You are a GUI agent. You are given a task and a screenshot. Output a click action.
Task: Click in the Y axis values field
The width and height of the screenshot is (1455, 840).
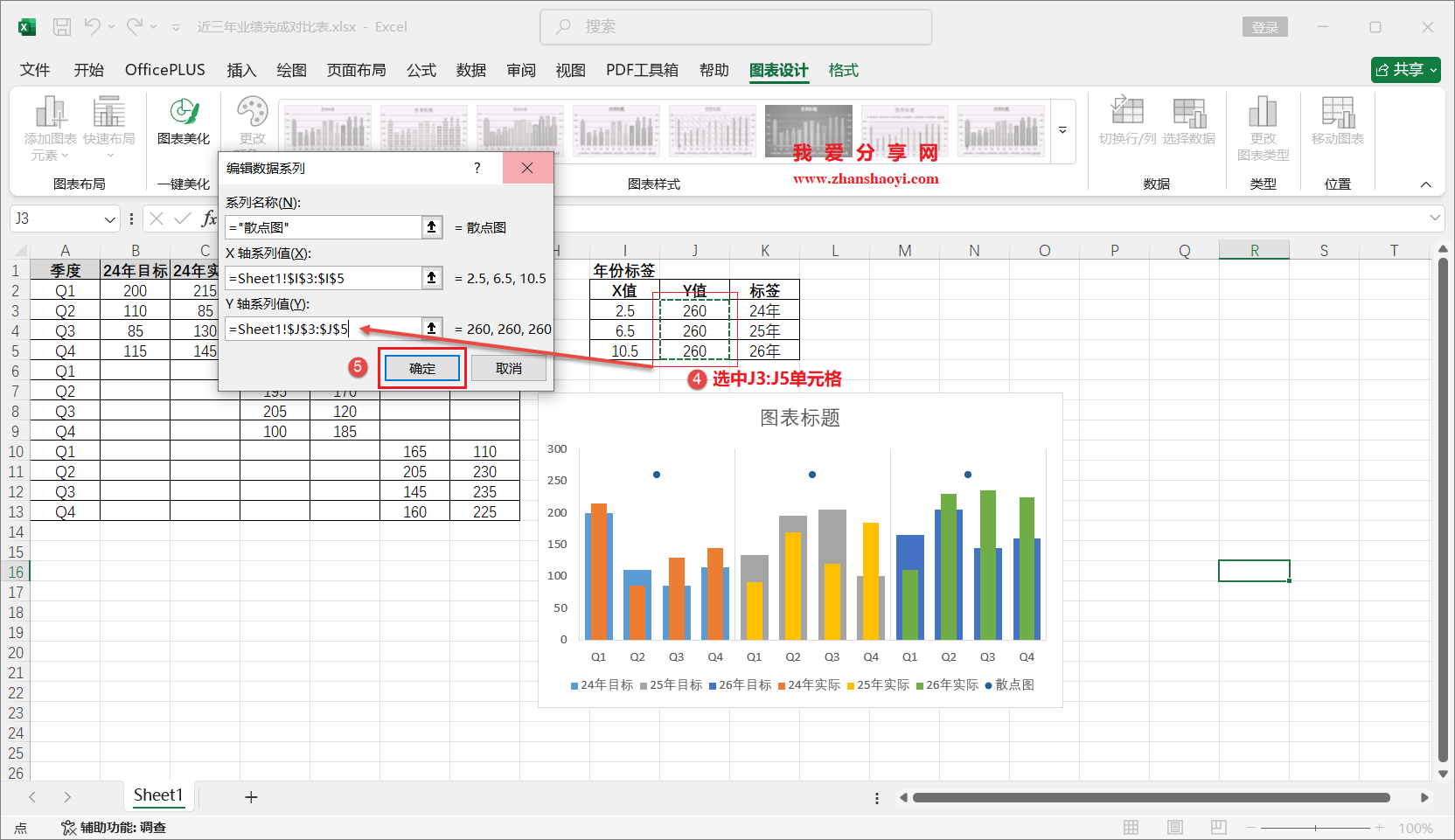pos(324,329)
